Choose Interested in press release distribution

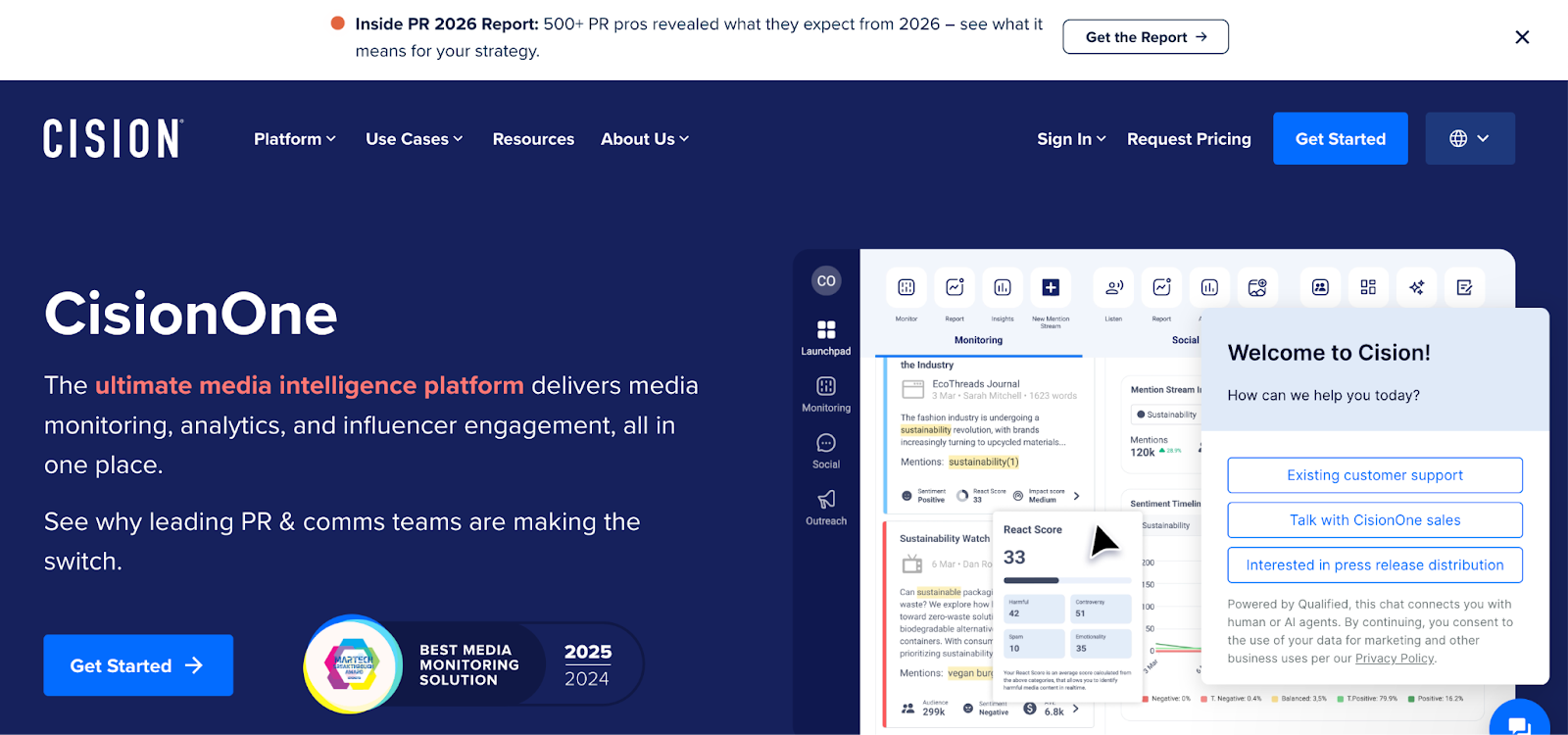click(x=1375, y=565)
